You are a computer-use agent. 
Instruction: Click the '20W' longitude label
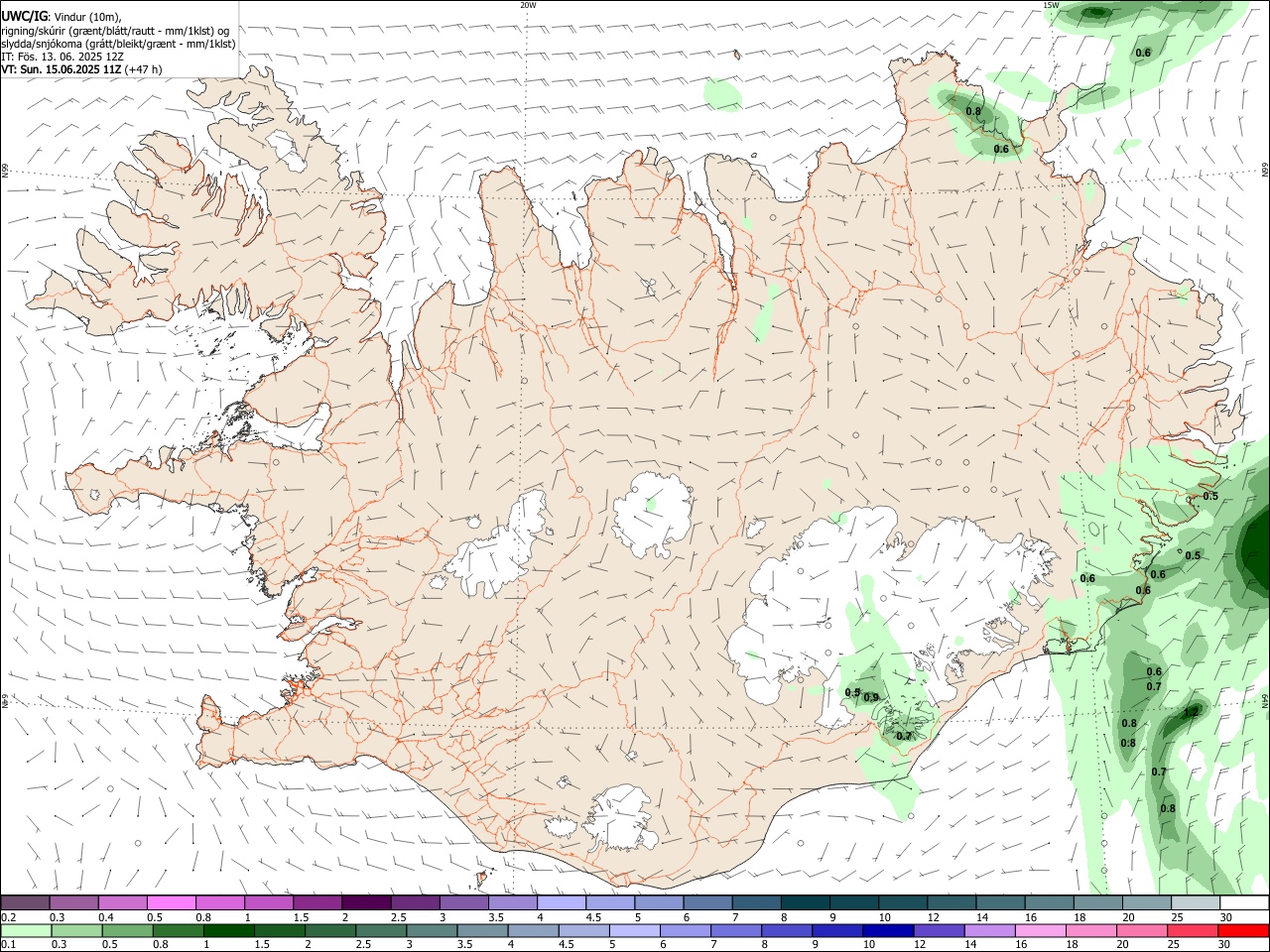pyautogui.click(x=528, y=5)
